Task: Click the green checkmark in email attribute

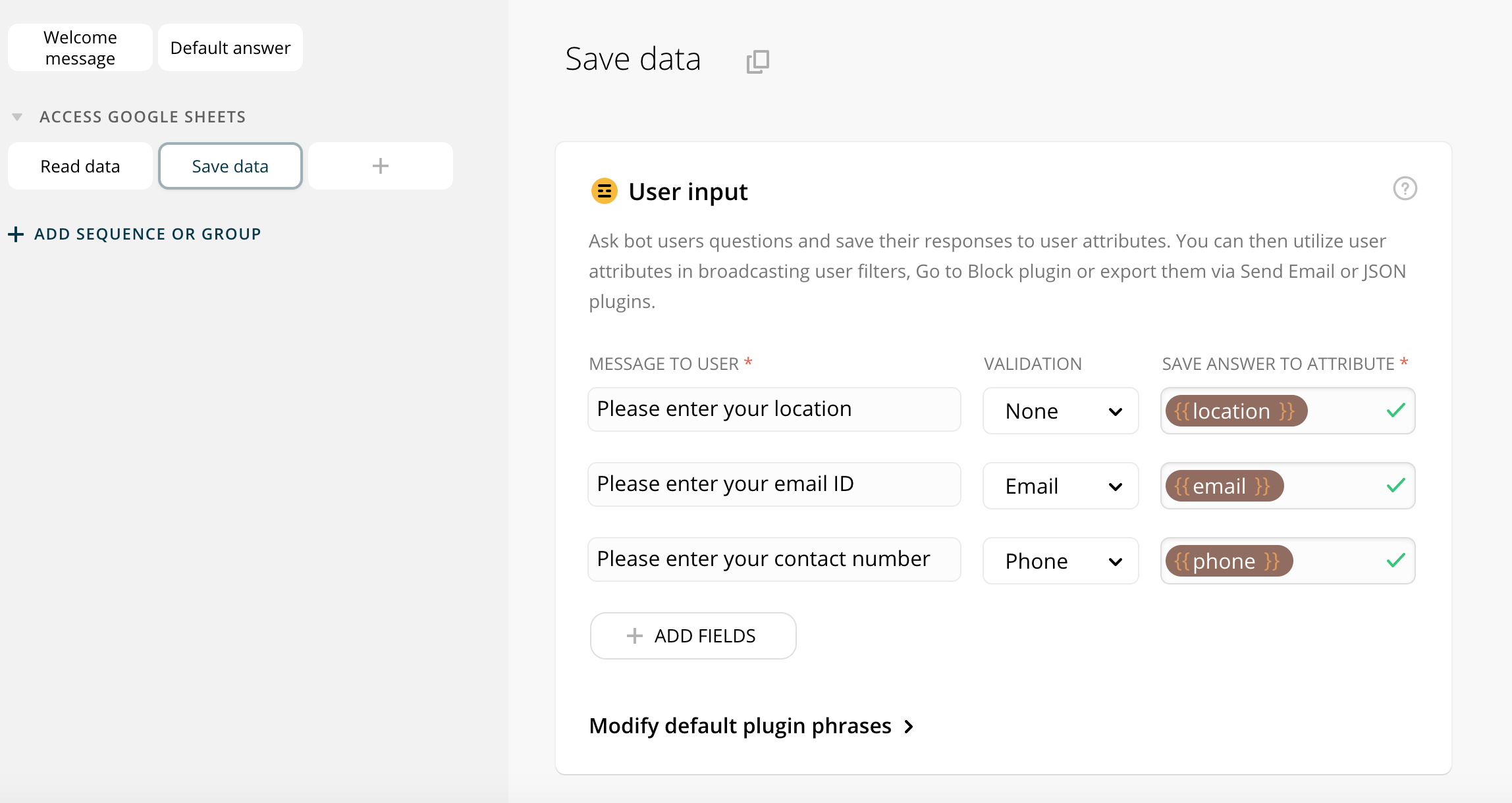Action: (x=1395, y=486)
